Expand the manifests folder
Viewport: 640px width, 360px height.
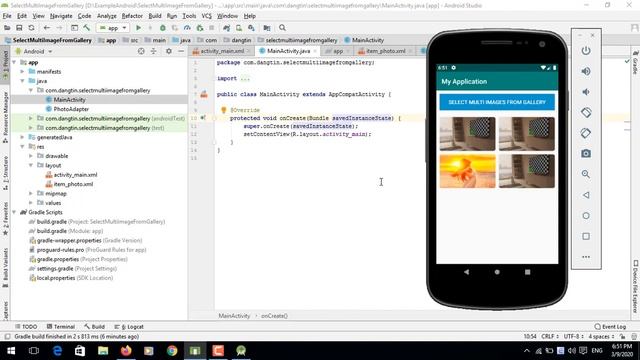(22, 71)
